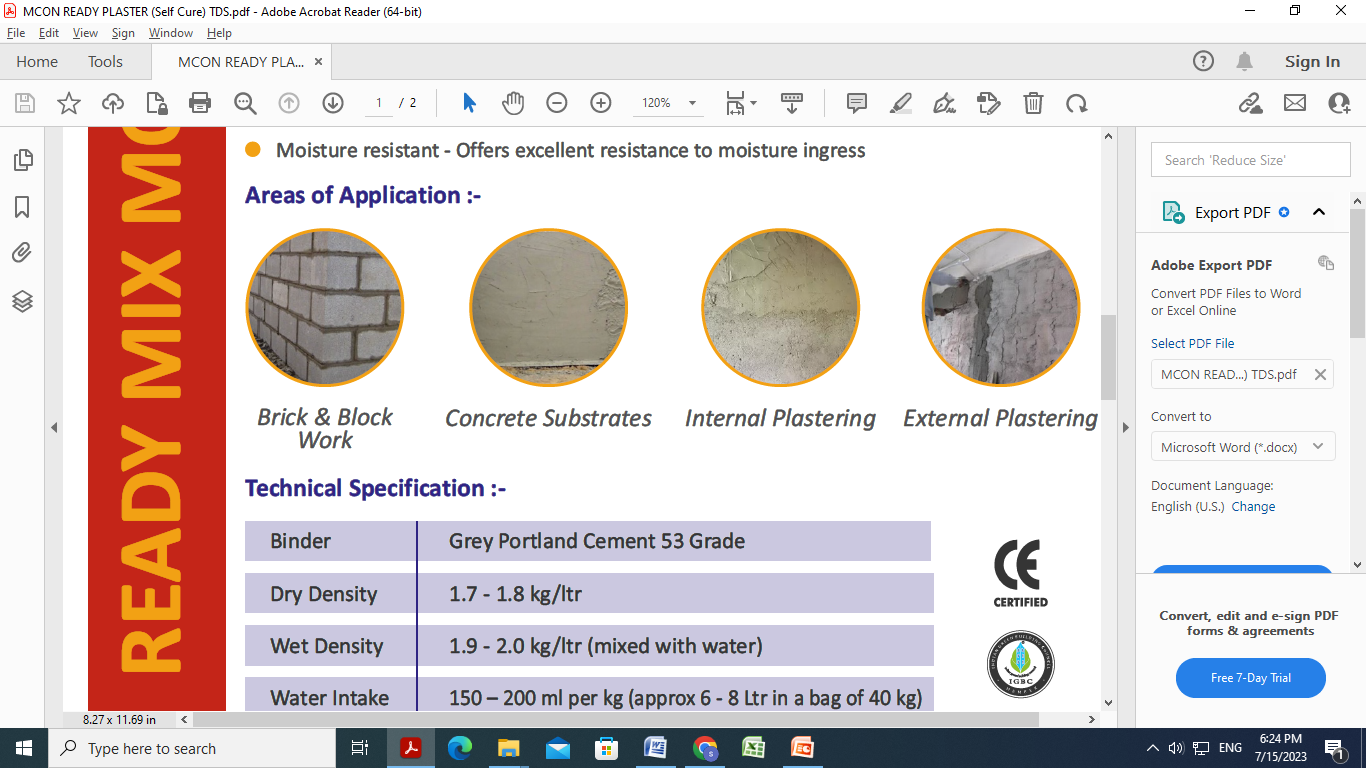Collapse the Export PDF section chevron
The width and height of the screenshot is (1366, 768).
click(1318, 212)
